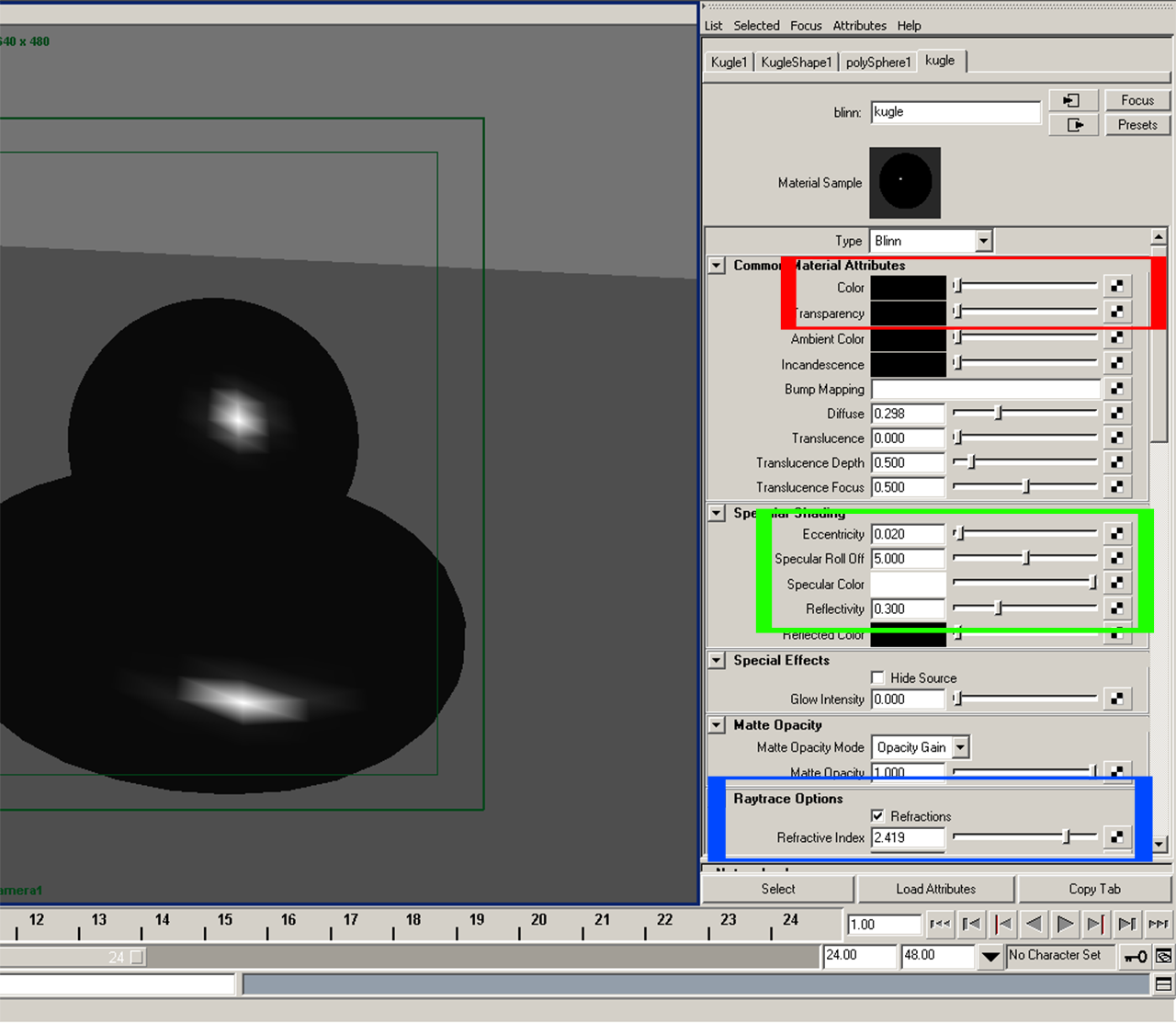Jump to start of playback range
The width and height of the screenshot is (1176, 1023).
coord(939,924)
